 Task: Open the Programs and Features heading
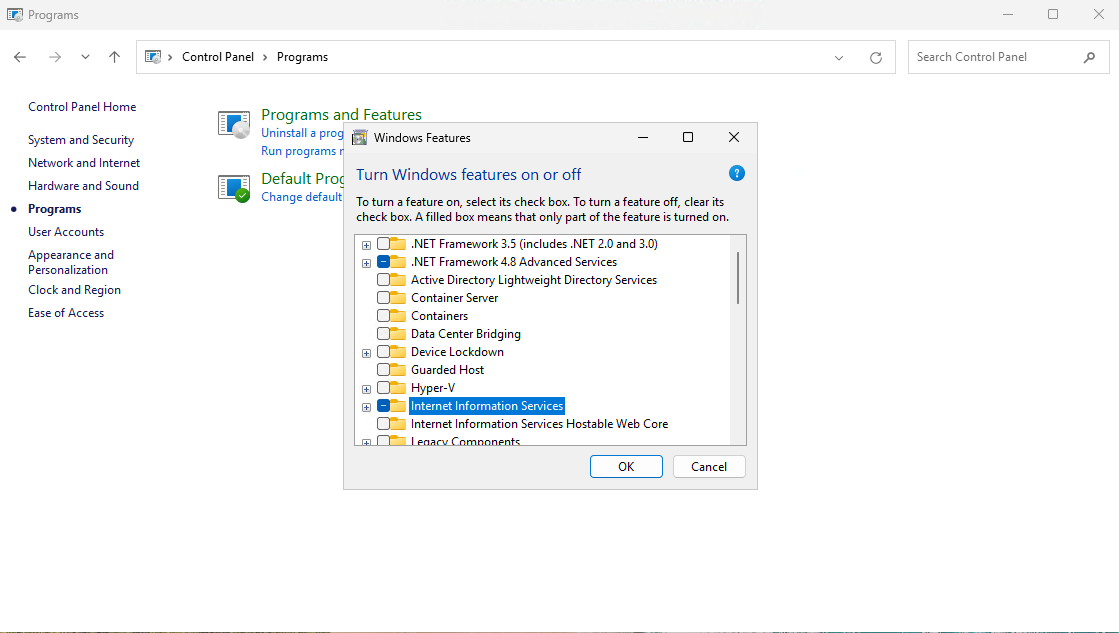[x=341, y=115]
